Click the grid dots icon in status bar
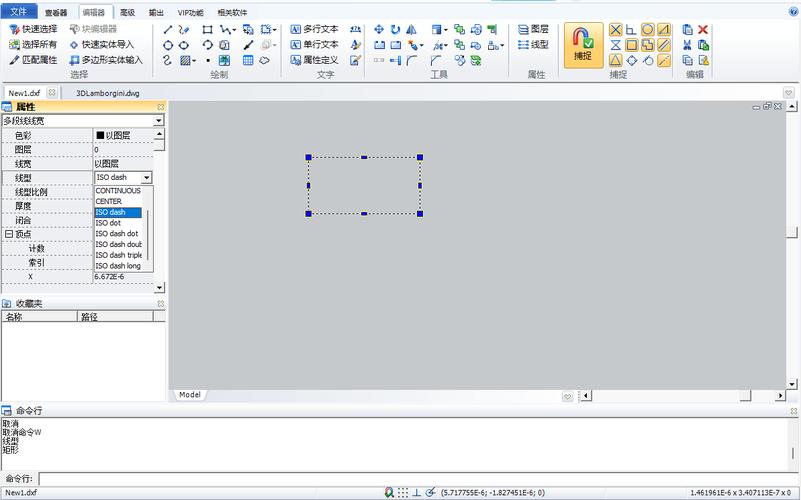Screen dimensions: 801x500 click(403, 492)
